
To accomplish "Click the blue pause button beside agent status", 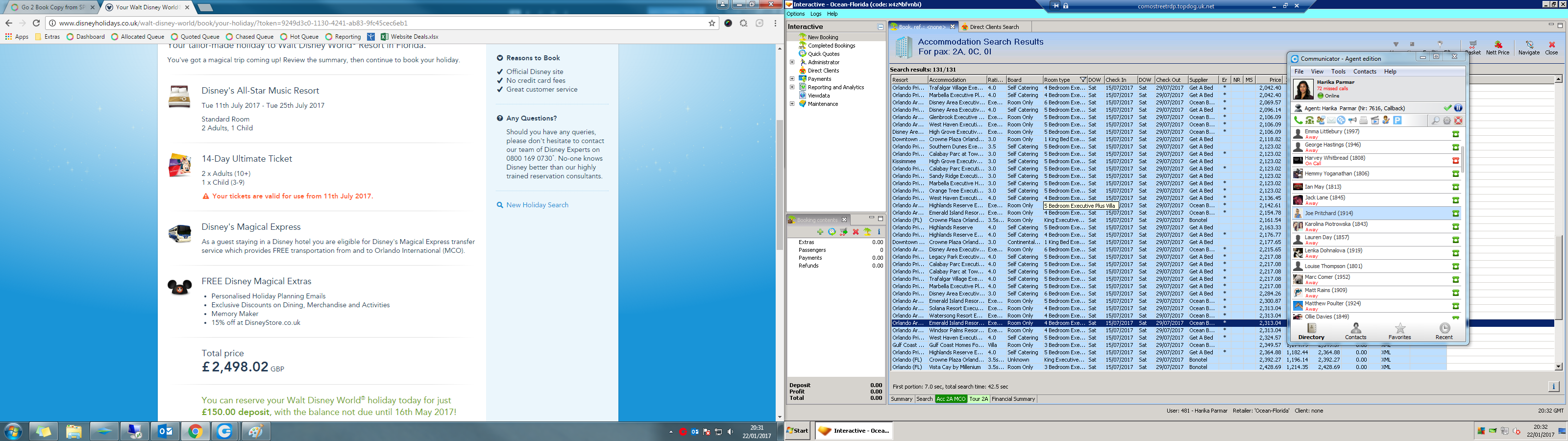I will tap(1458, 108).
